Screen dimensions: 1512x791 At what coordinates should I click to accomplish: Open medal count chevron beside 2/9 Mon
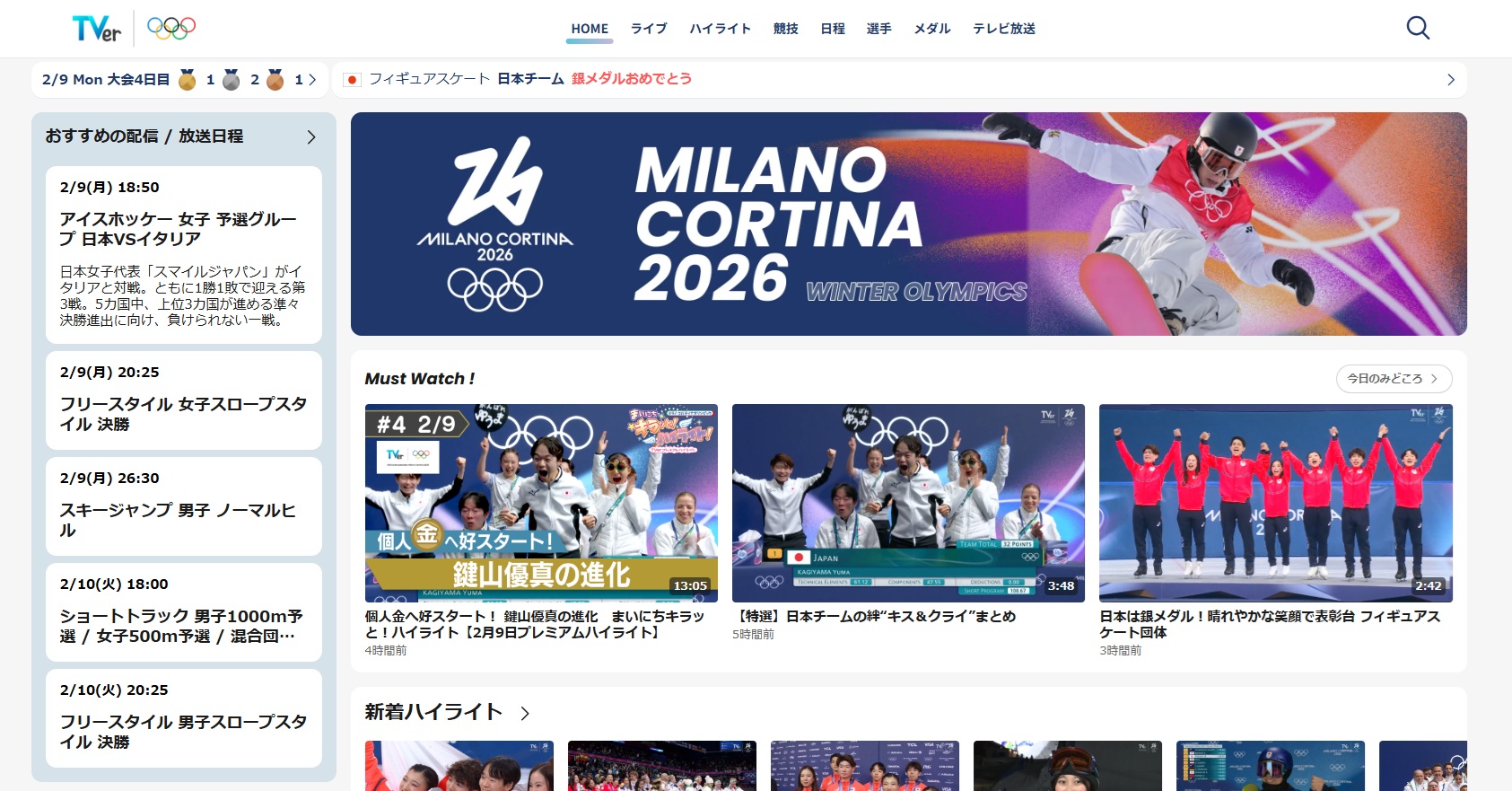tap(312, 80)
